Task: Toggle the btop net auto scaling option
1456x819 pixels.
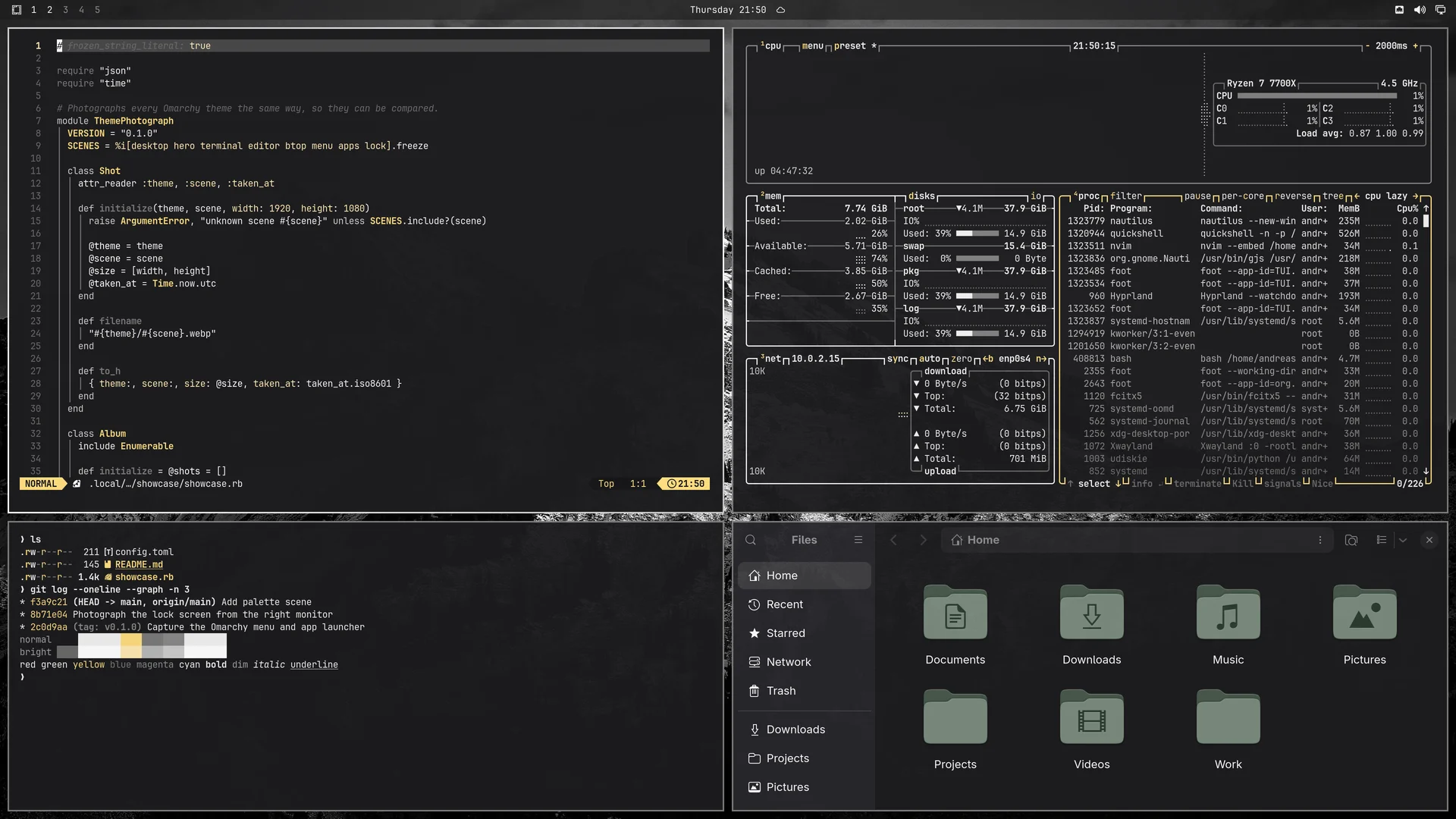Action: 930,359
